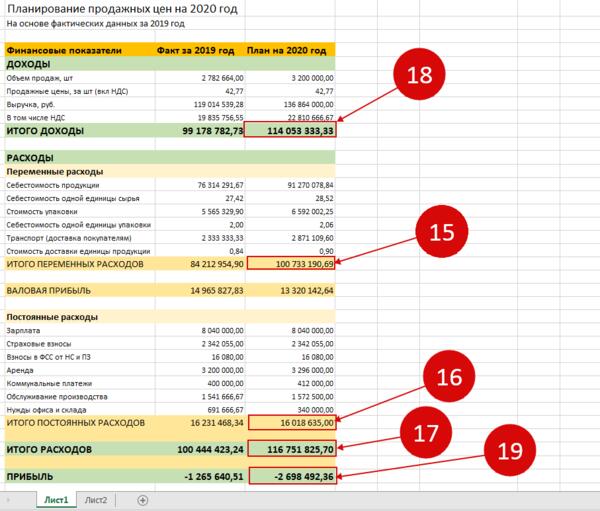
Task: Select the 'РАСХОДЫ' section cell
Action: 30,158
